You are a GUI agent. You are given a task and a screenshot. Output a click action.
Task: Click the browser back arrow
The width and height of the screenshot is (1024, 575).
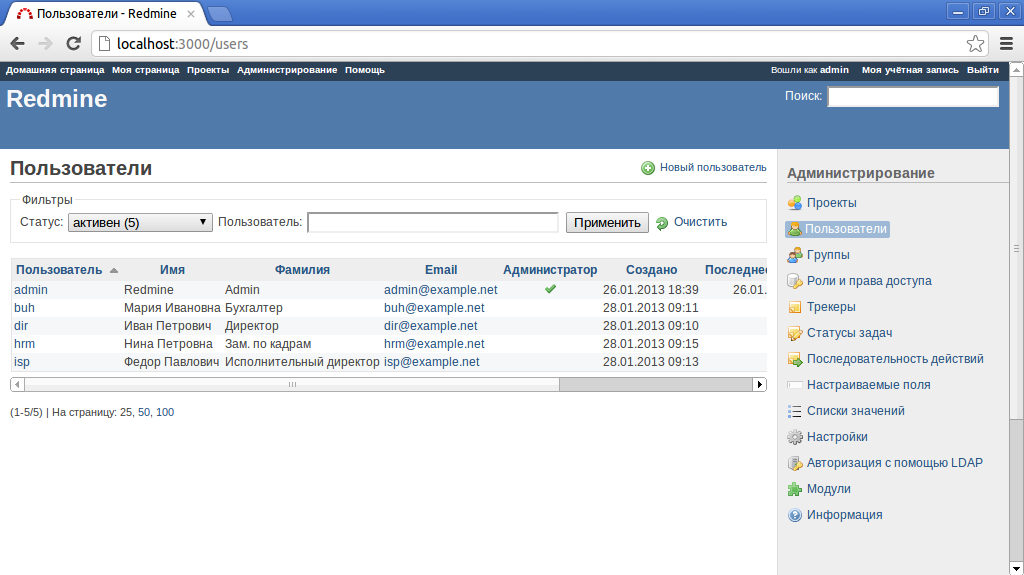point(18,44)
